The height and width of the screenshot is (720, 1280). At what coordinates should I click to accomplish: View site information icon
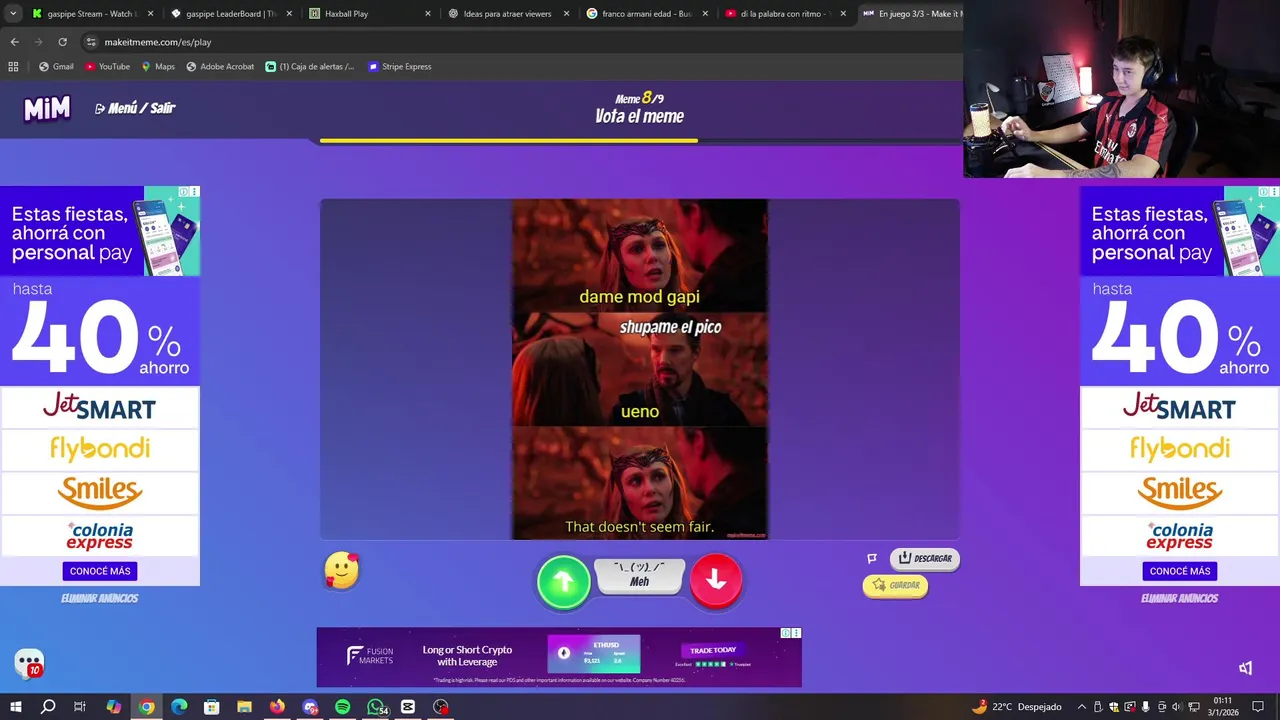pyautogui.click(x=91, y=42)
